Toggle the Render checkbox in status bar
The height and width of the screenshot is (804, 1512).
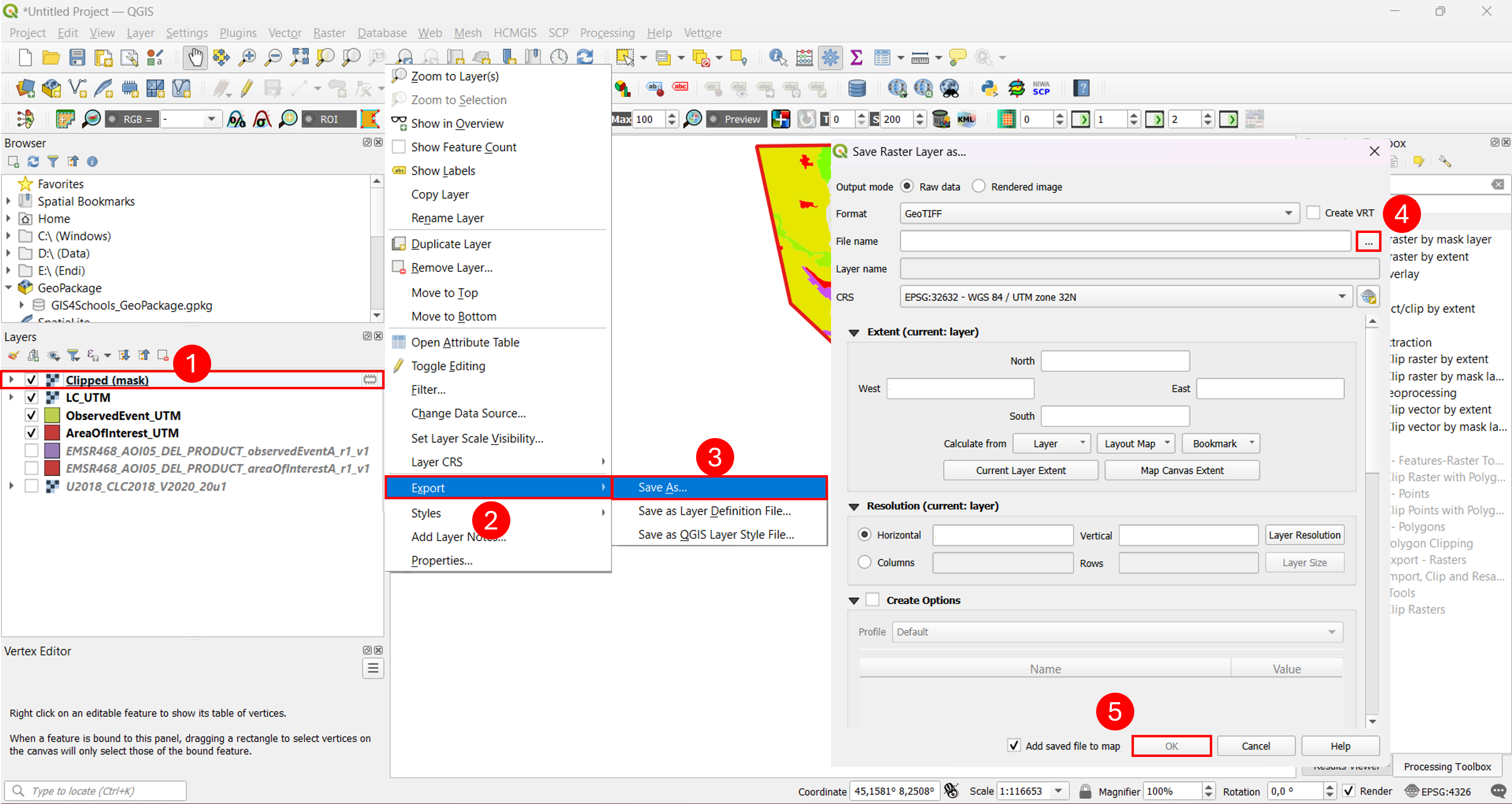[x=1349, y=791]
